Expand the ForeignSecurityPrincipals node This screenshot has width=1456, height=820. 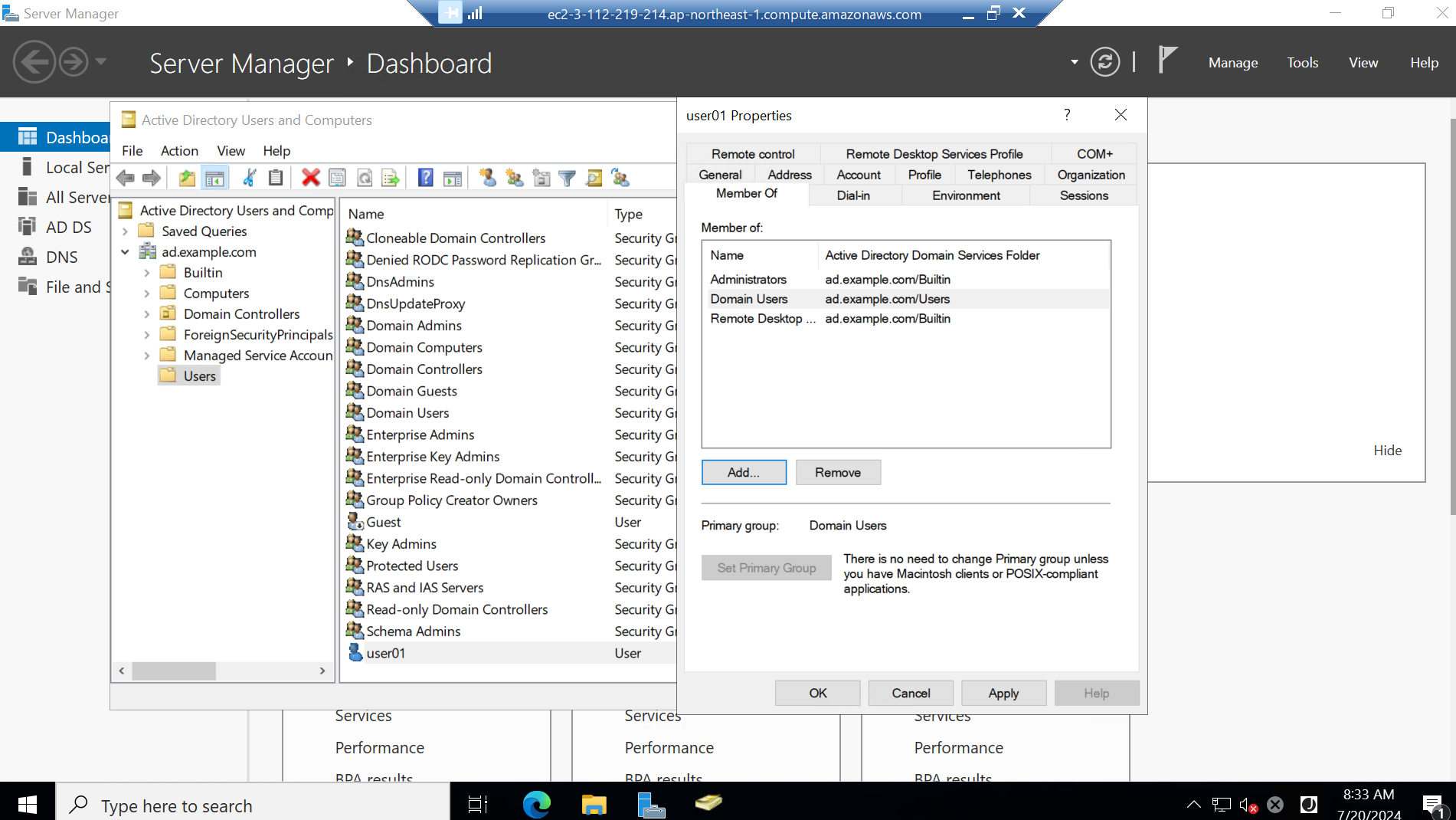(x=147, y=335)
